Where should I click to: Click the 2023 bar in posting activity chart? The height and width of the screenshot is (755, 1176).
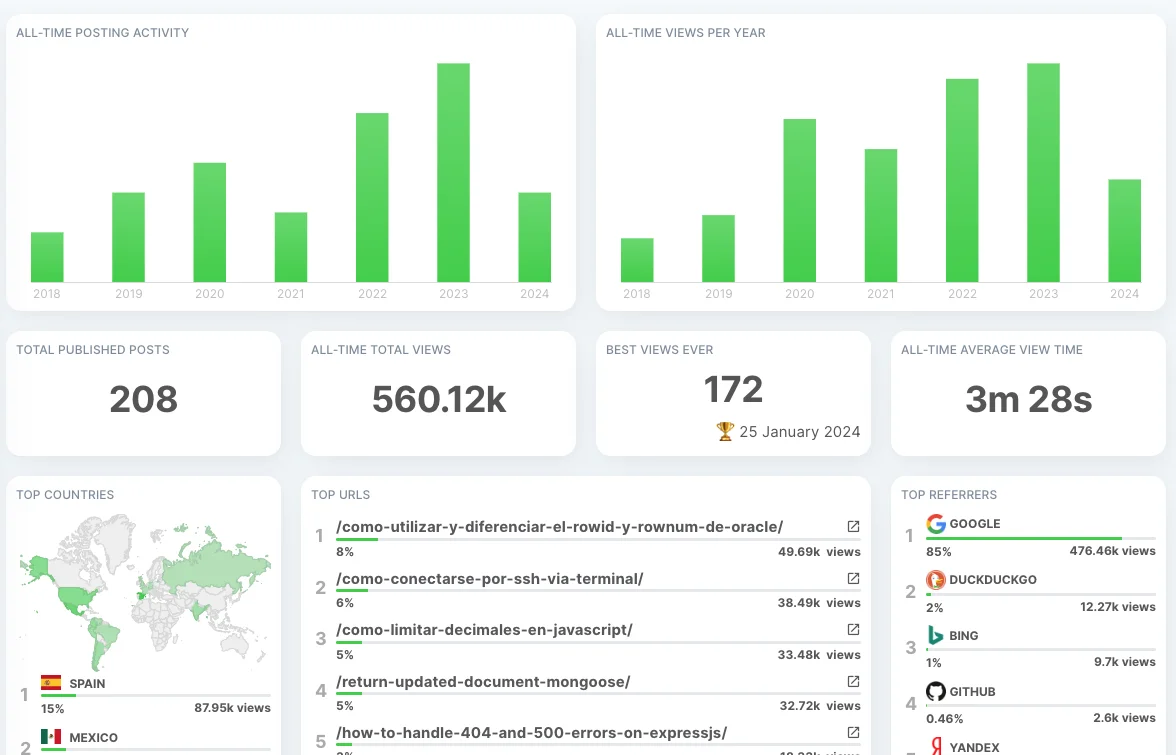click(453, 170)
